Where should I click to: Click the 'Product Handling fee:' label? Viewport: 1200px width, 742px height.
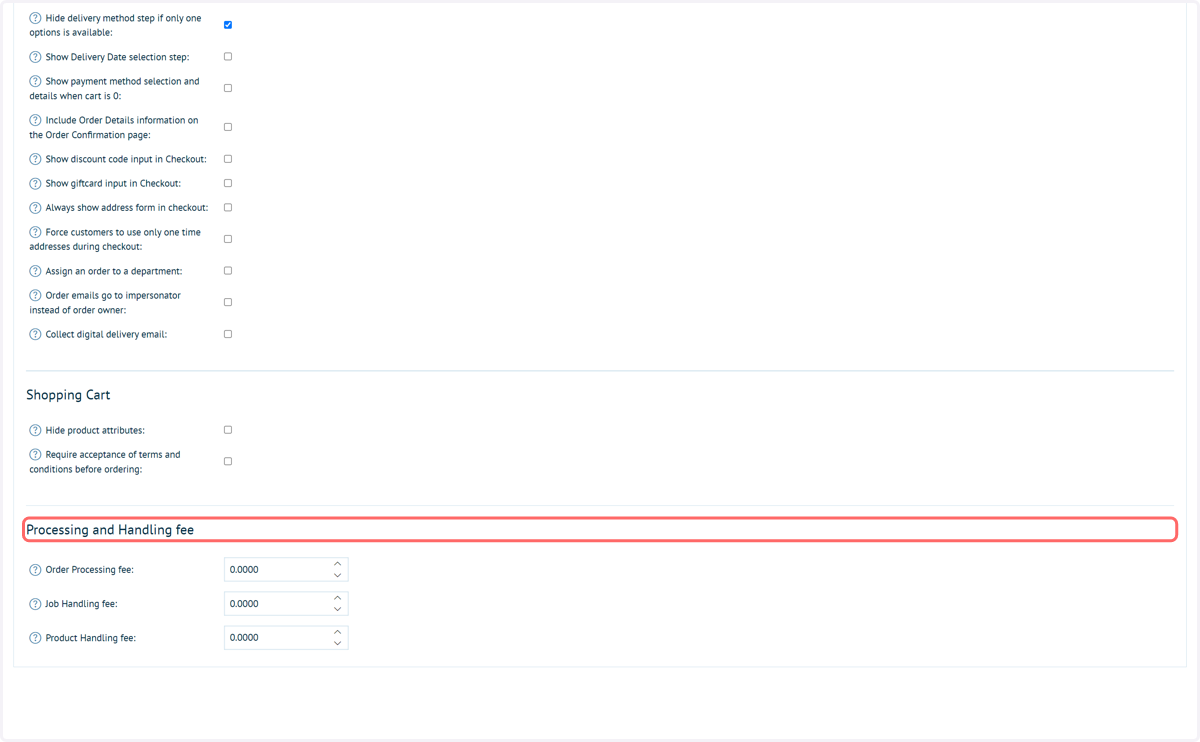pos(90,638)
